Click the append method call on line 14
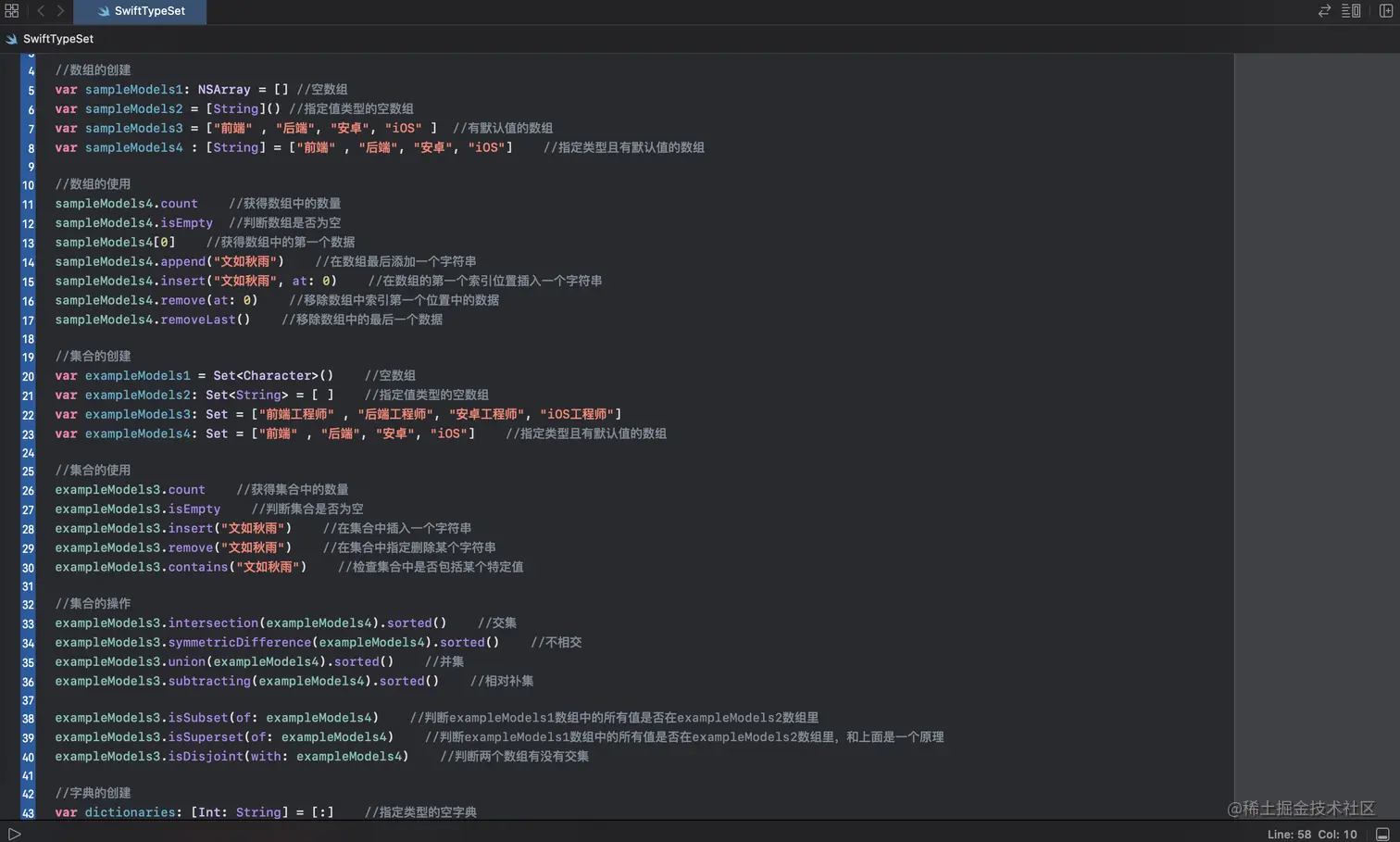1400x842 pixels. pyautogui.click(x=183, y=262)
